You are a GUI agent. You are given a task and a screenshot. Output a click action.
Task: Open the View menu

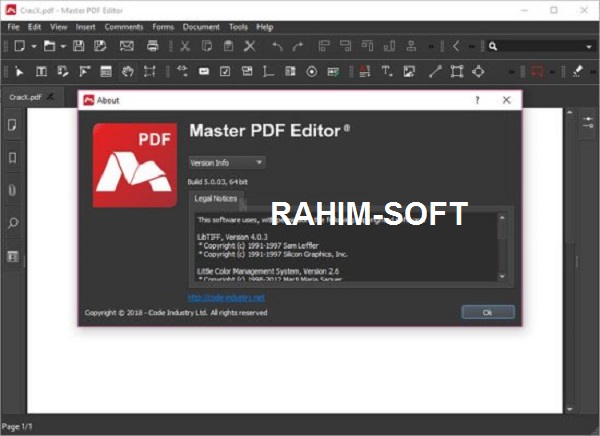pos(59,27)
